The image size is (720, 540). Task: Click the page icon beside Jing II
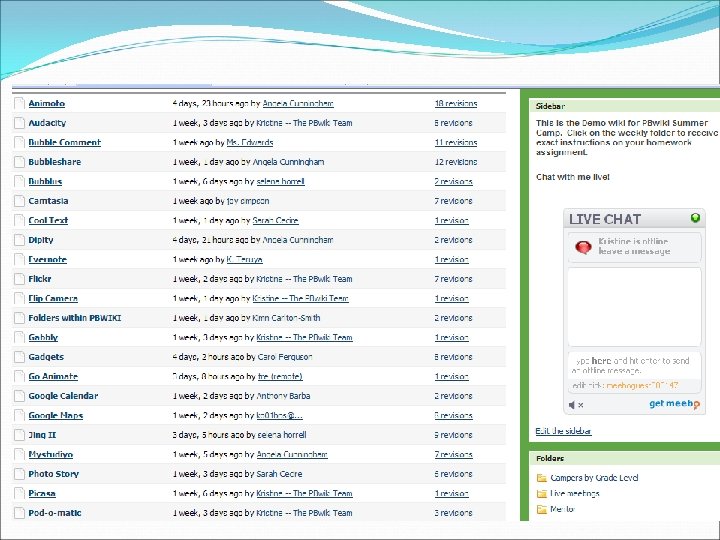(19, 435)
